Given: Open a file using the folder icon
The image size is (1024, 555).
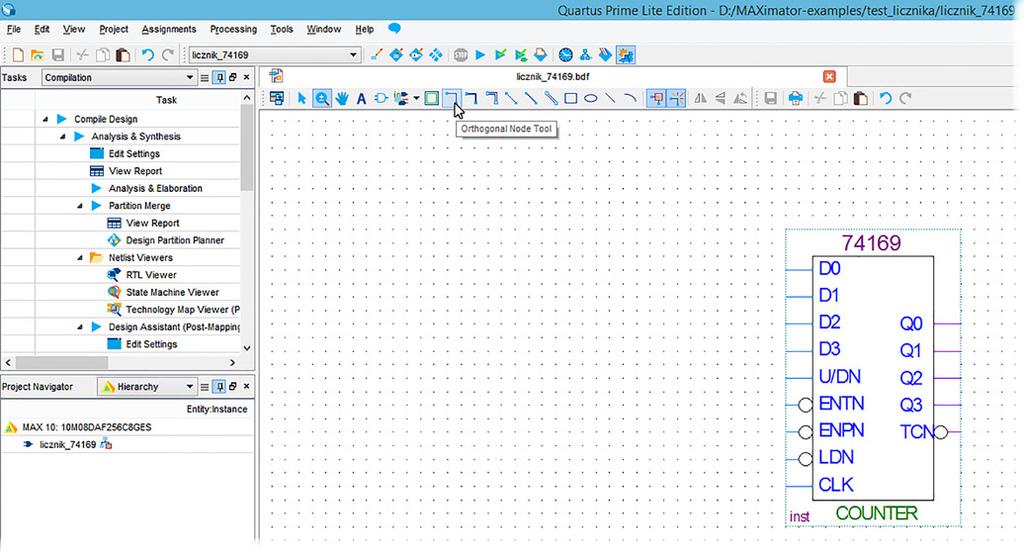Looking at the screenshot, I should tap(37, 55).
